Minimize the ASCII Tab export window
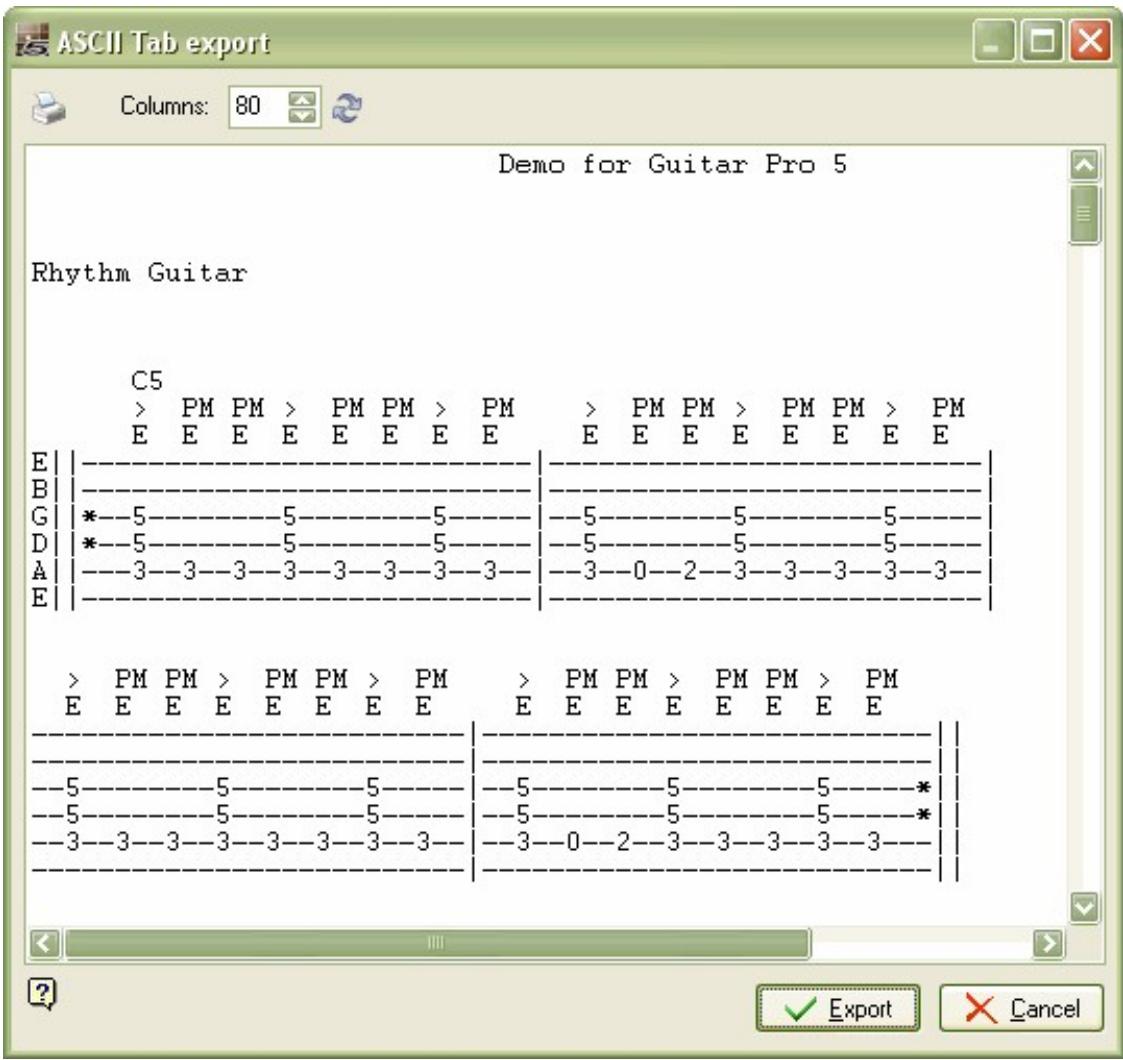Screen dimensions: 1123x1060 click(x=993, y=40)
